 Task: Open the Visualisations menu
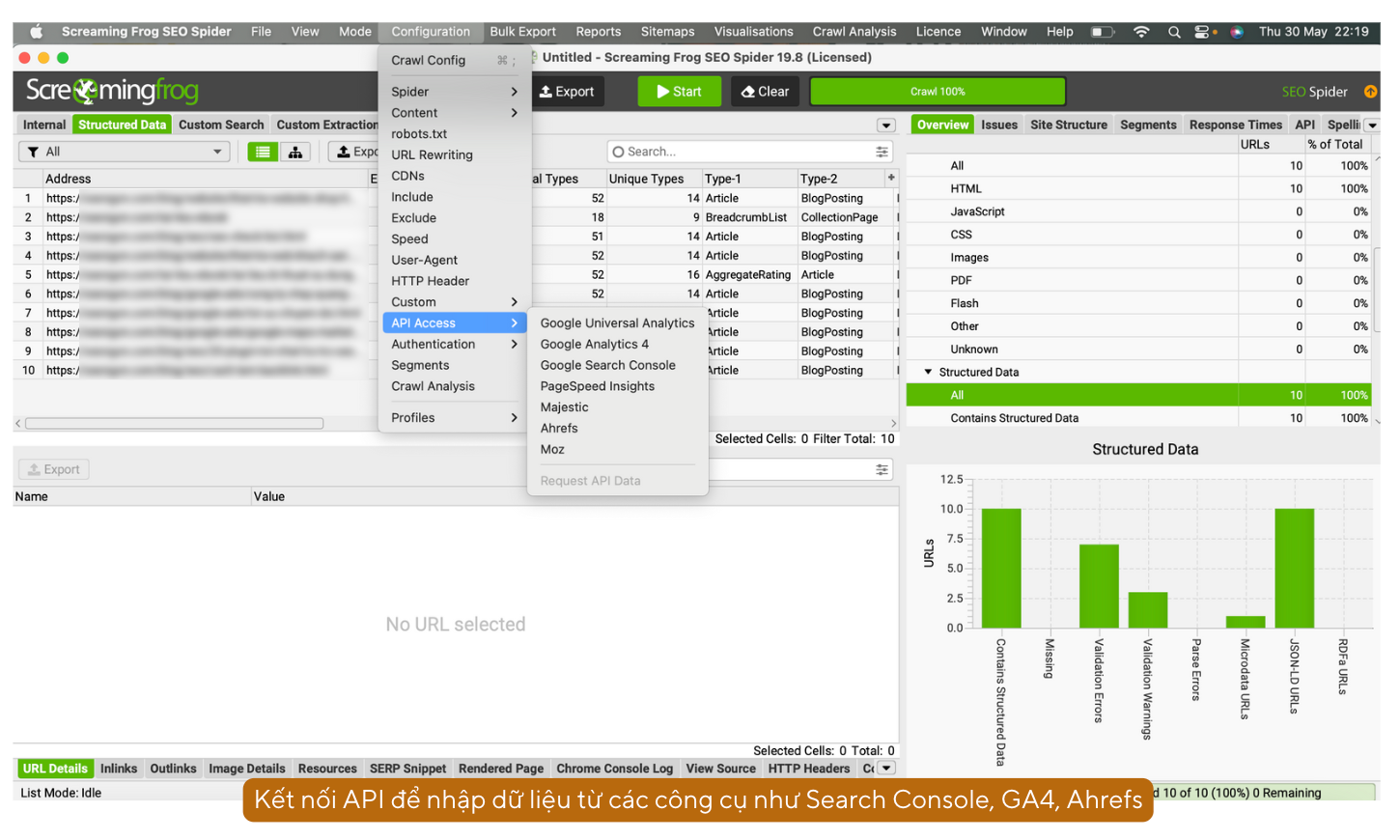pos(753,32)
